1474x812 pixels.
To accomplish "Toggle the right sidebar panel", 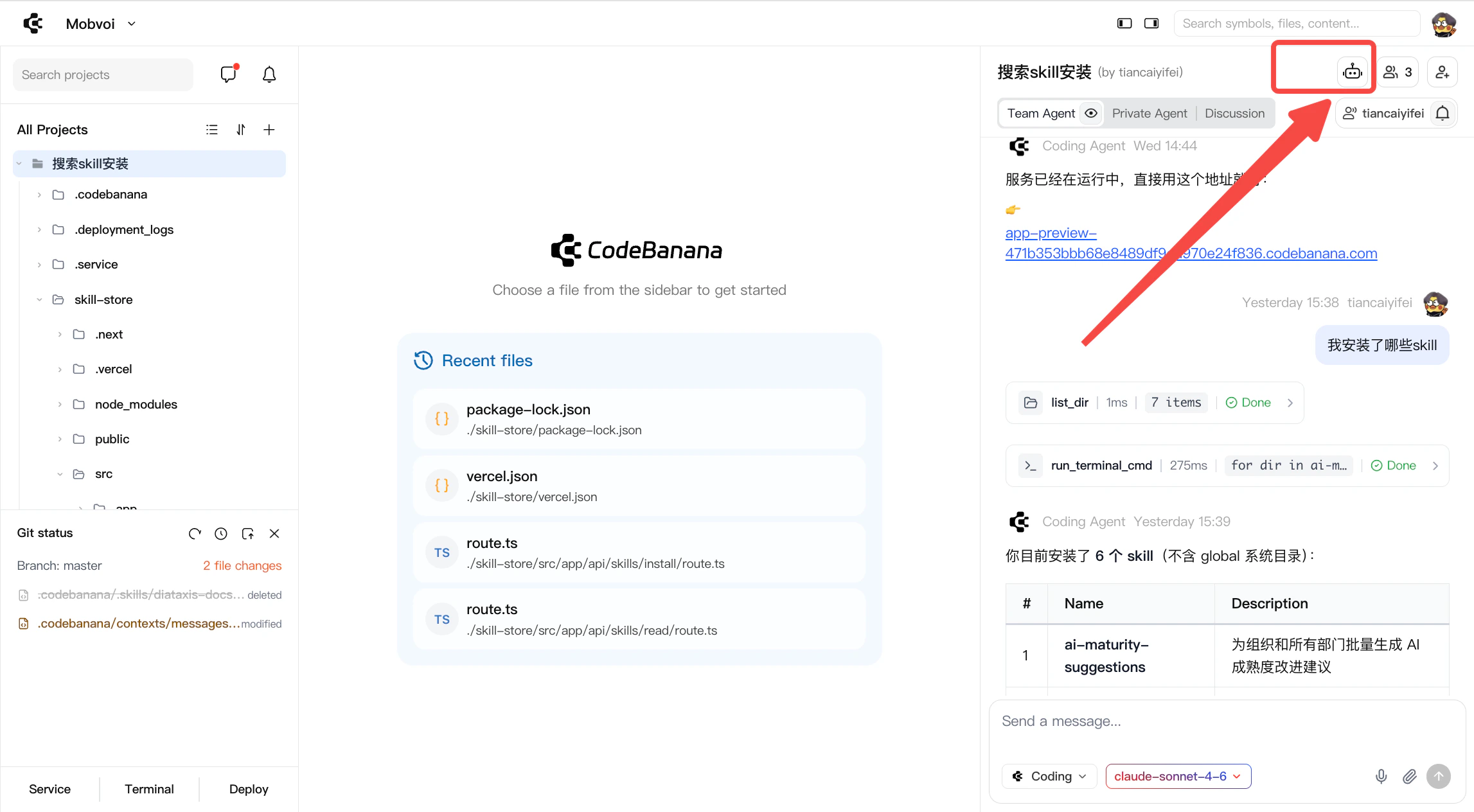I will 1151,23.
